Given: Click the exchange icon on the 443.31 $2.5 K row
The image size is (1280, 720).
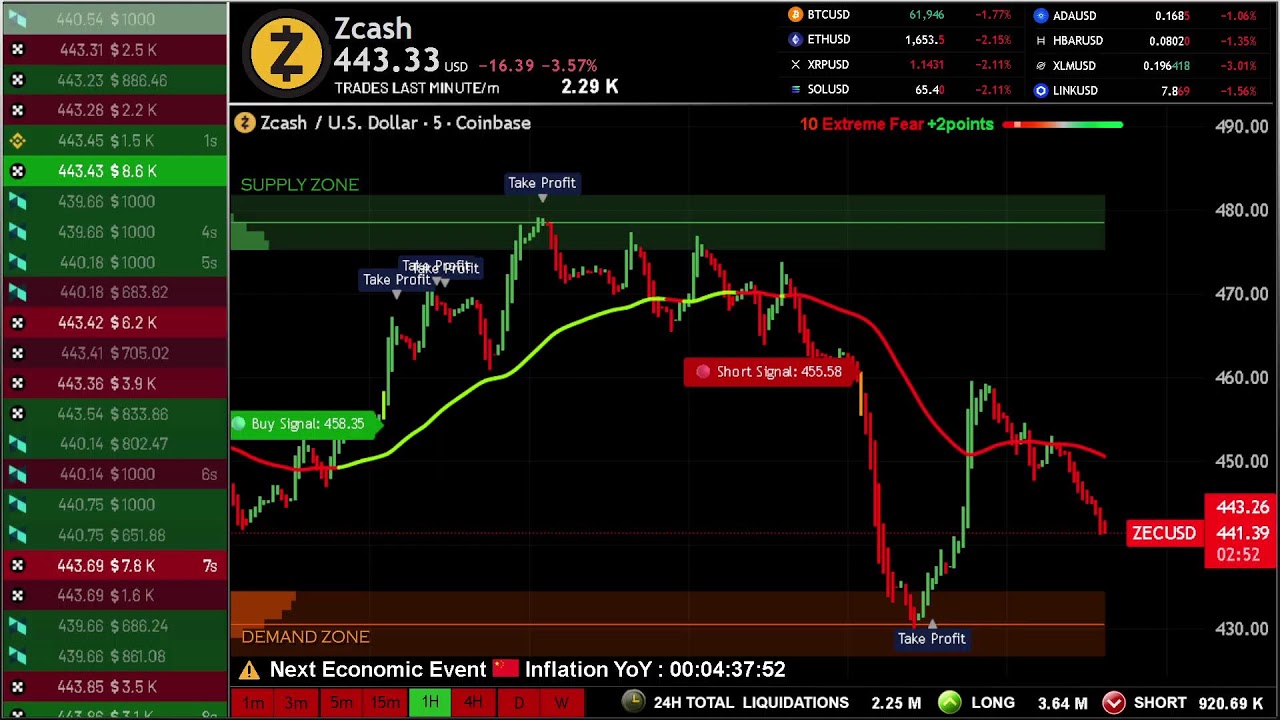Looking at the screenshot, I should 17,50.
